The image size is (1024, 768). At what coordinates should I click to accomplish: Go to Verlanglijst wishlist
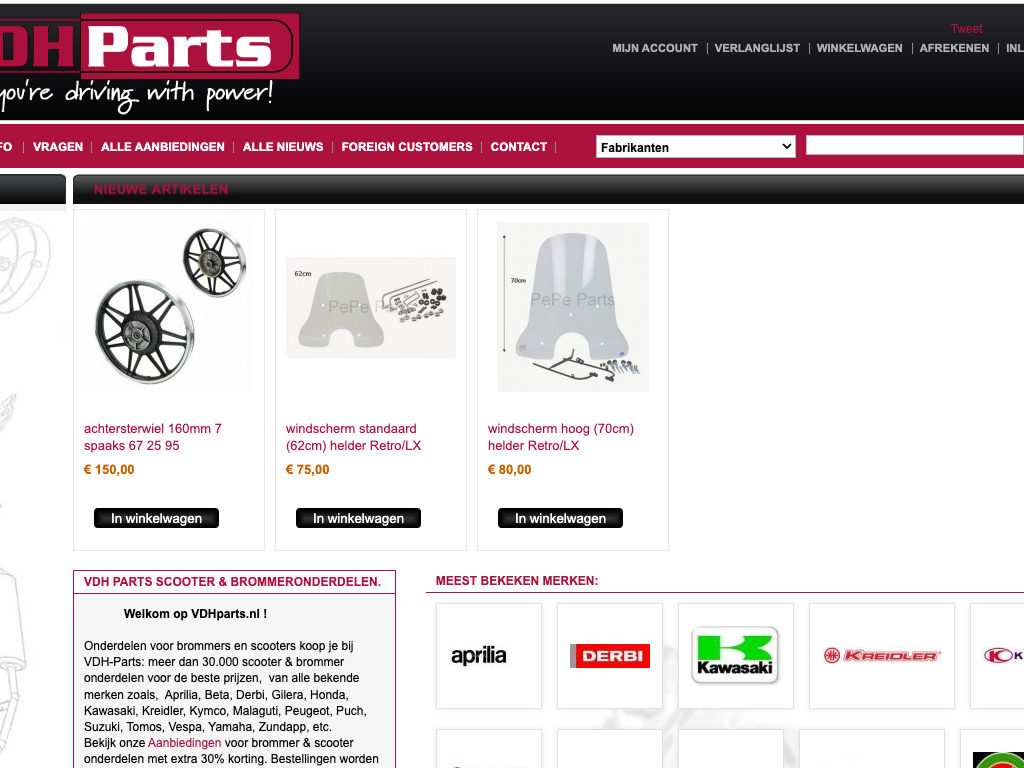757,48
